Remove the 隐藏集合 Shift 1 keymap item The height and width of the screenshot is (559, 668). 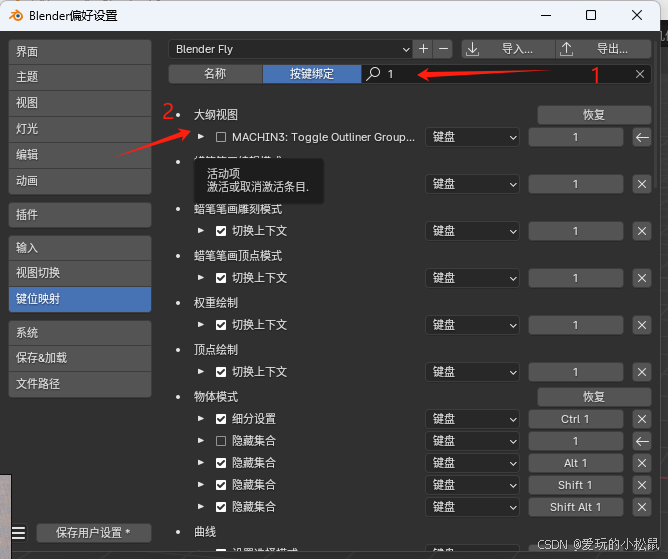pos(642,485)
